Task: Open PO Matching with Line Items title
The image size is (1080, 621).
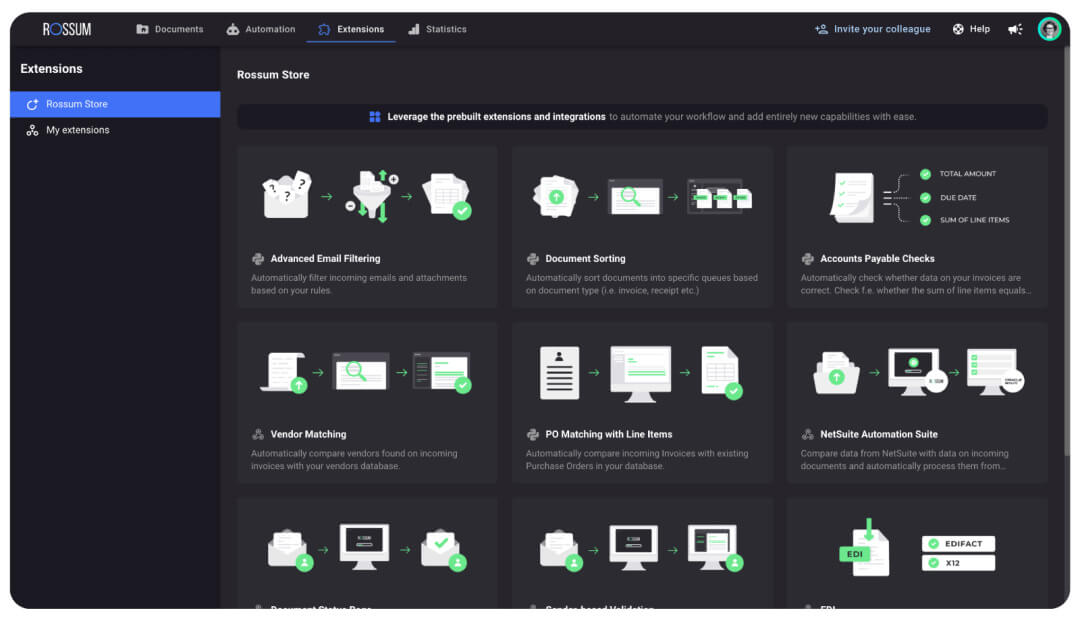Action: point(608,434)
